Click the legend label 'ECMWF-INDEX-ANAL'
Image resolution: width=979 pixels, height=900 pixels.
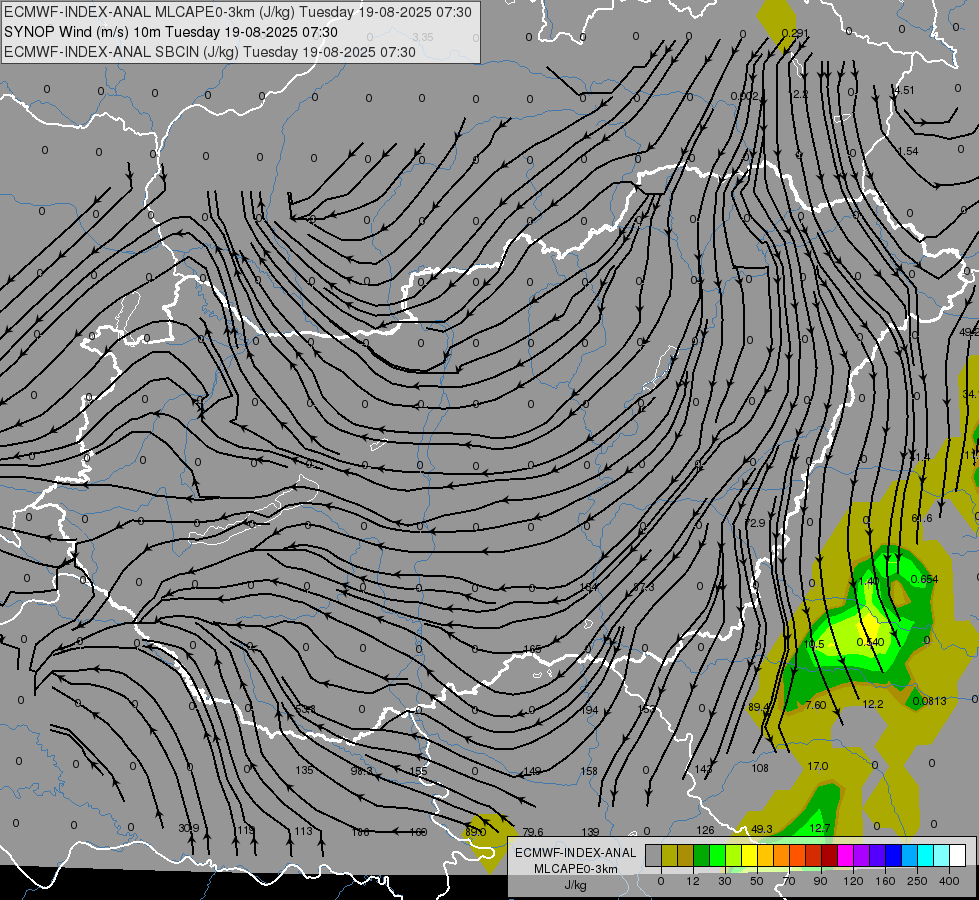click(576, 853)
